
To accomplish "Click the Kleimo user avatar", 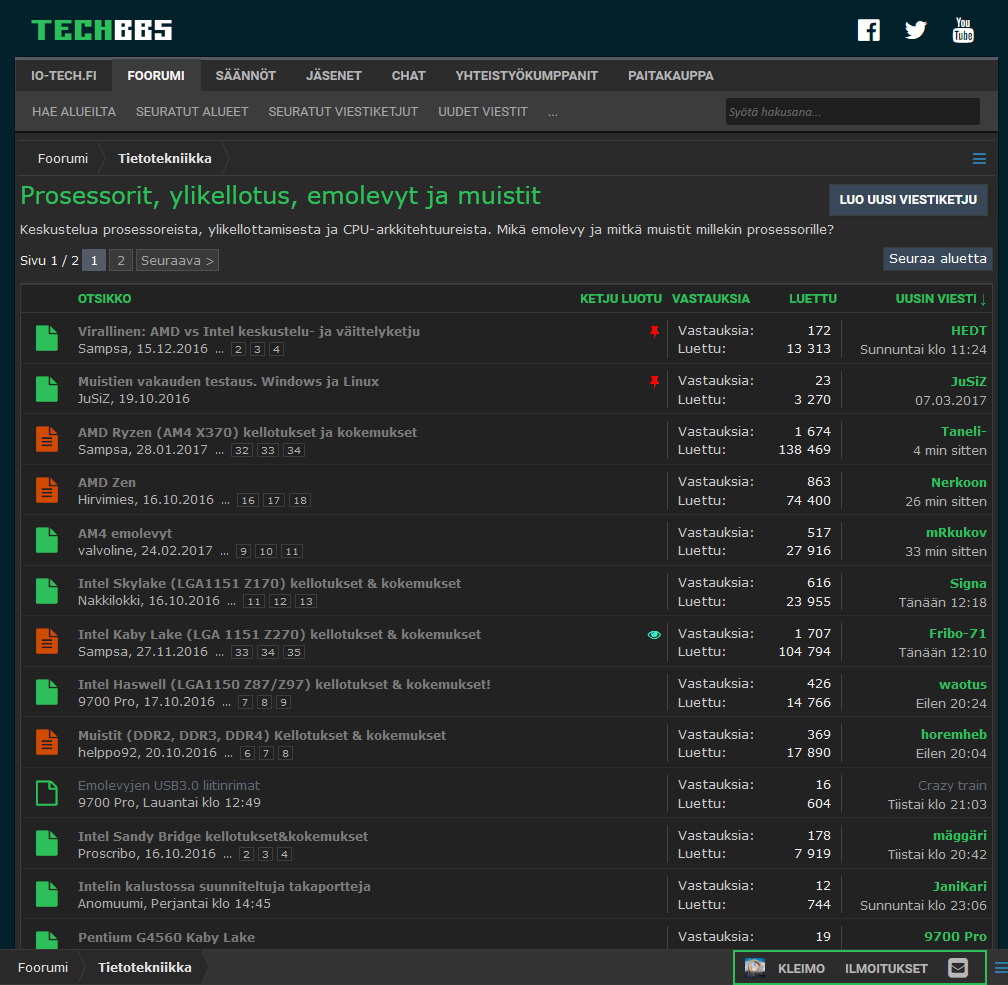I will tap(755, 968).
